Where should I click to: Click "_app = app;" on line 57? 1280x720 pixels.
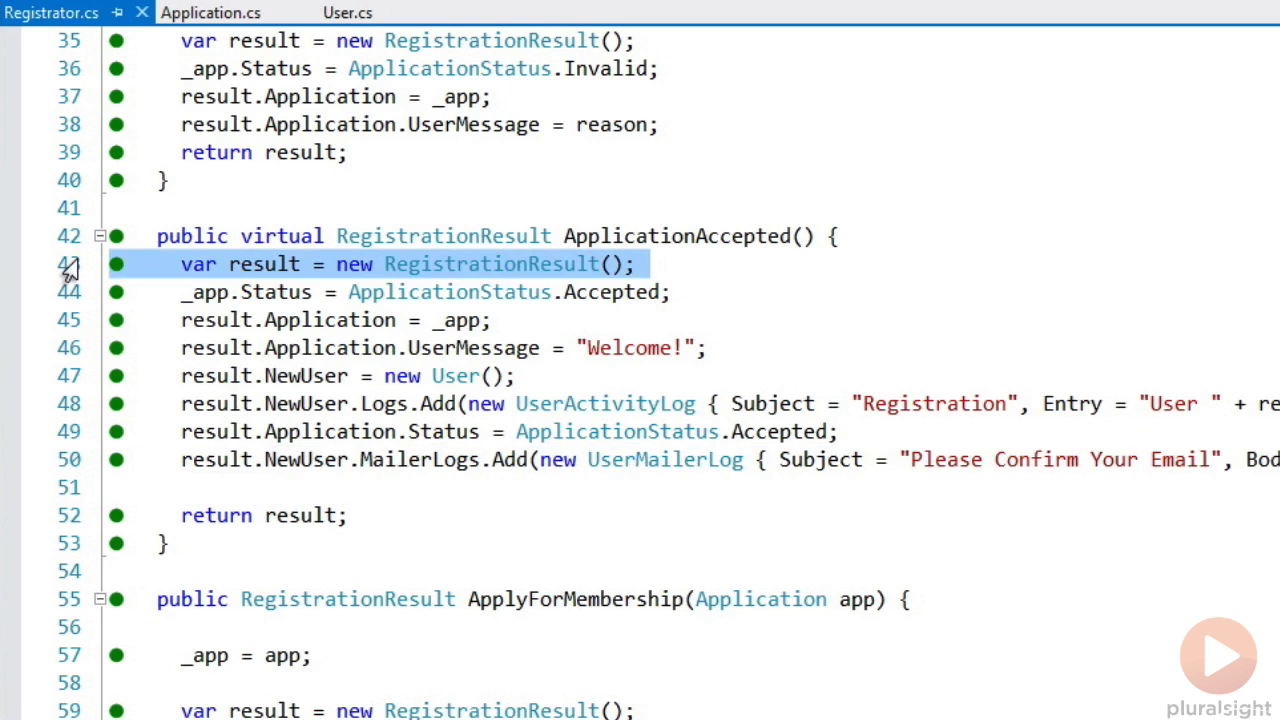pyautogui.click(x=246, y=655)
